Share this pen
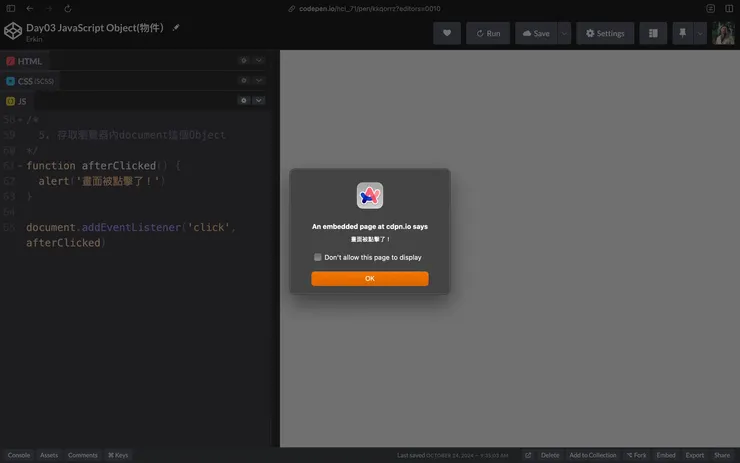Viewport: 740px width, 463px height. 722,455
